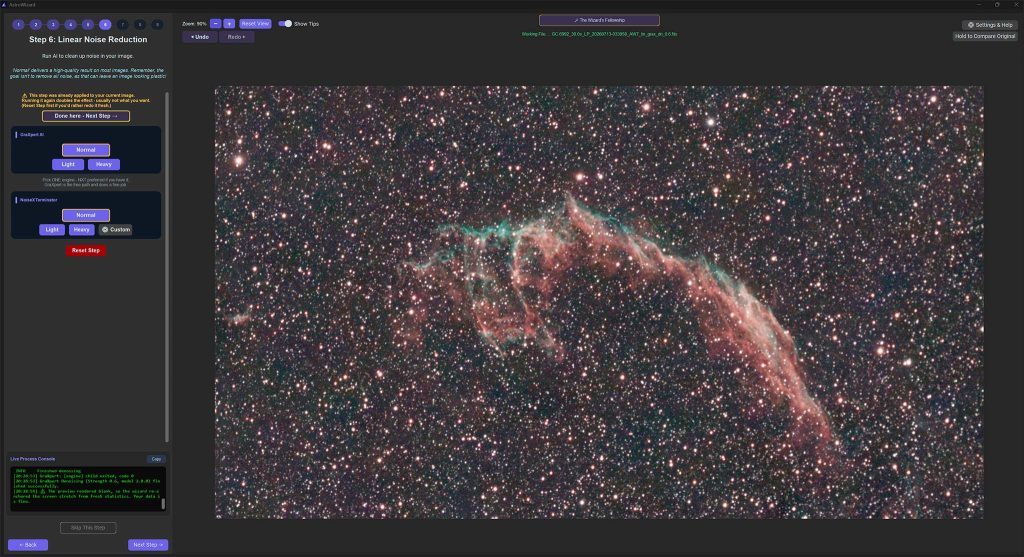The height and width of the screenshot is (557, 1024).
Task: Click the Step 6: Linear Noise Reduction heading
Action: tap(88, 40)
